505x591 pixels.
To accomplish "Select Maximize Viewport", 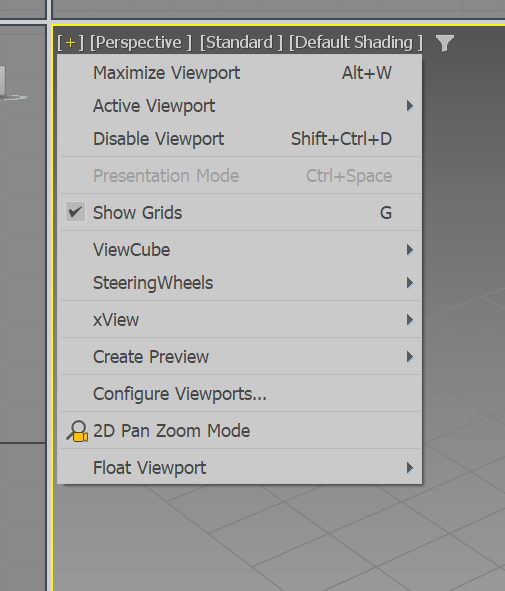I will click(241, 73).
